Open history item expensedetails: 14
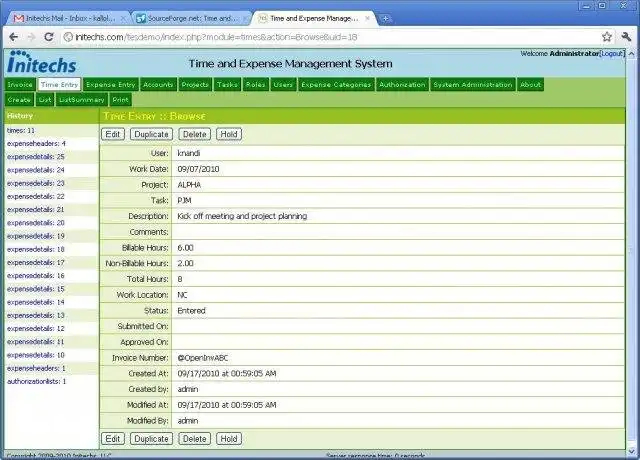Screen dimensions: 640x460 pyautogui.click(x=36, y=302)
